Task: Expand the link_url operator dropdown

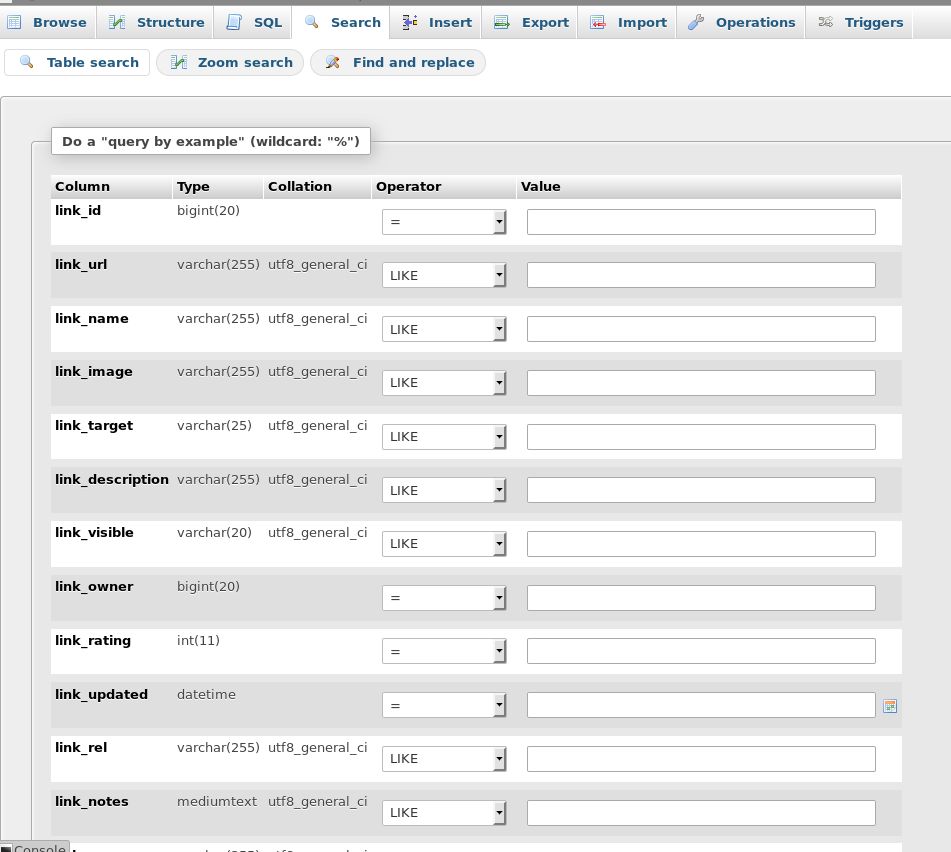Action: (444, 275)
